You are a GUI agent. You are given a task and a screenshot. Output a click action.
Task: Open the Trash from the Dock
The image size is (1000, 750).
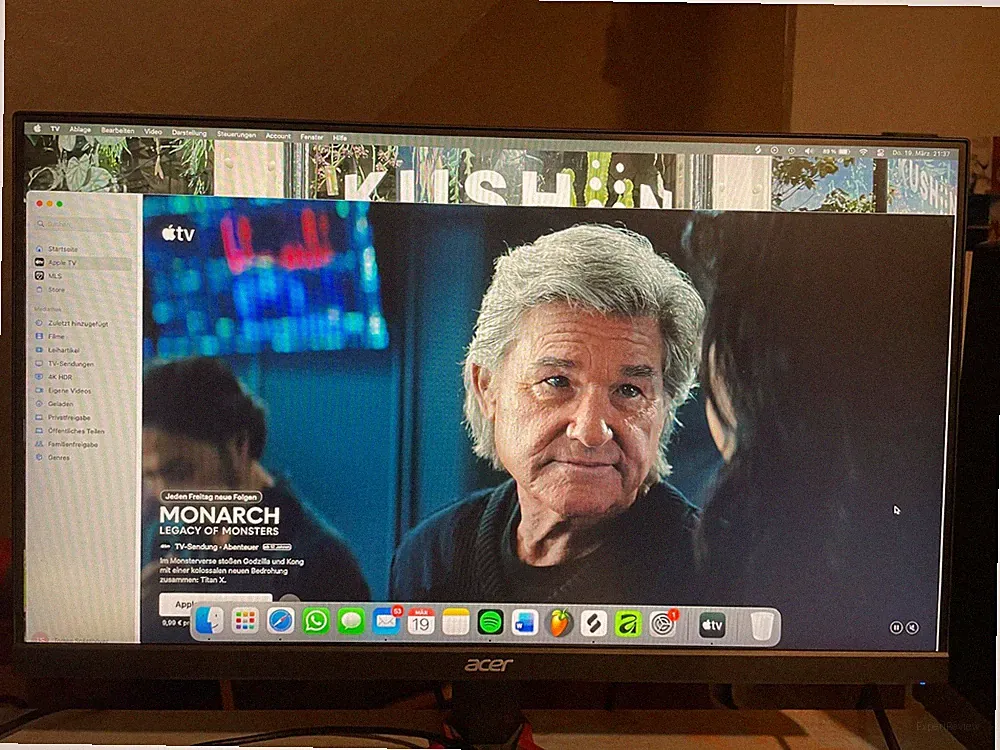tap(761, 626)
